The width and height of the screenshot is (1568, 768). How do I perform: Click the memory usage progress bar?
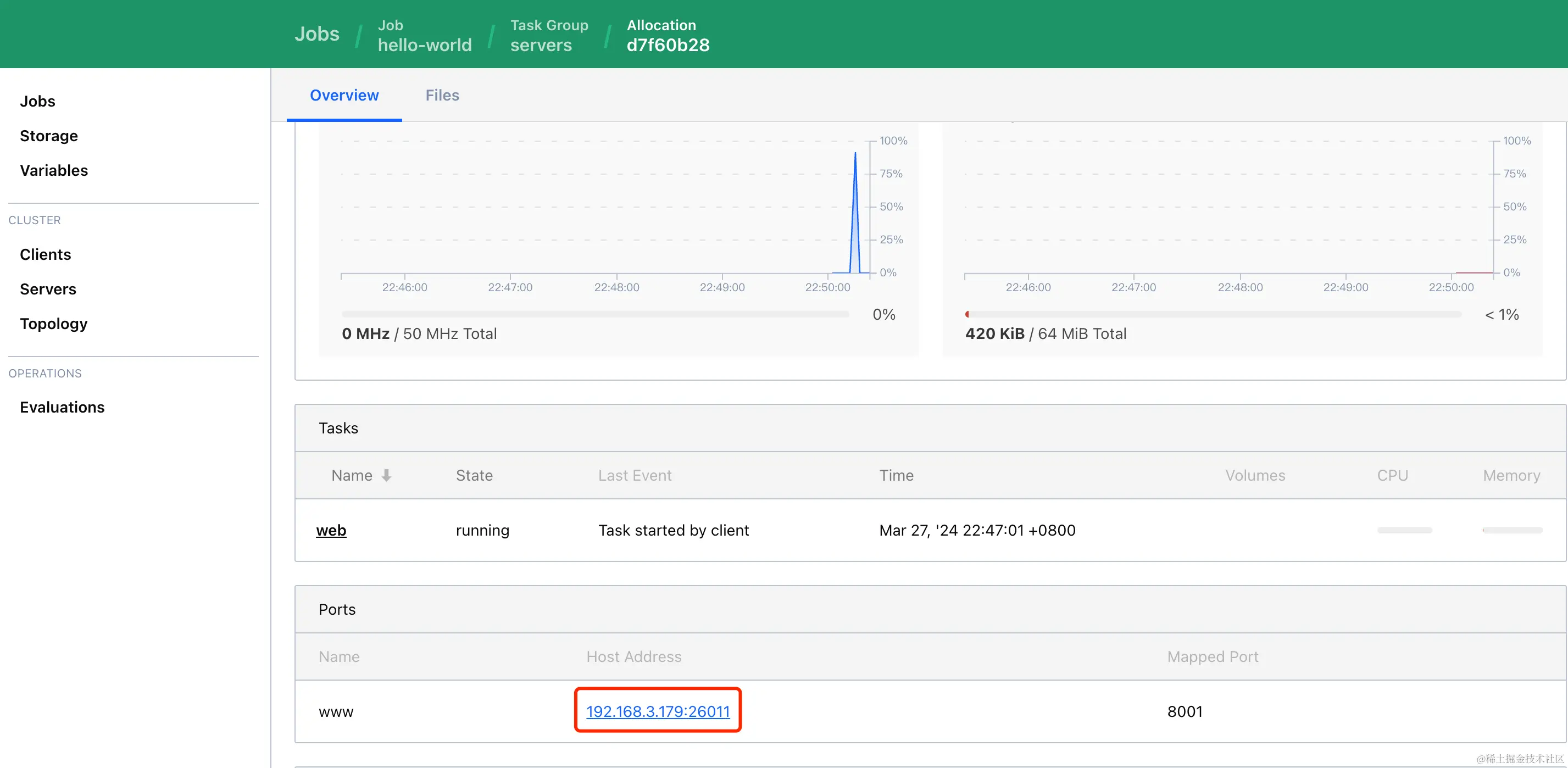coord(1213,314)
